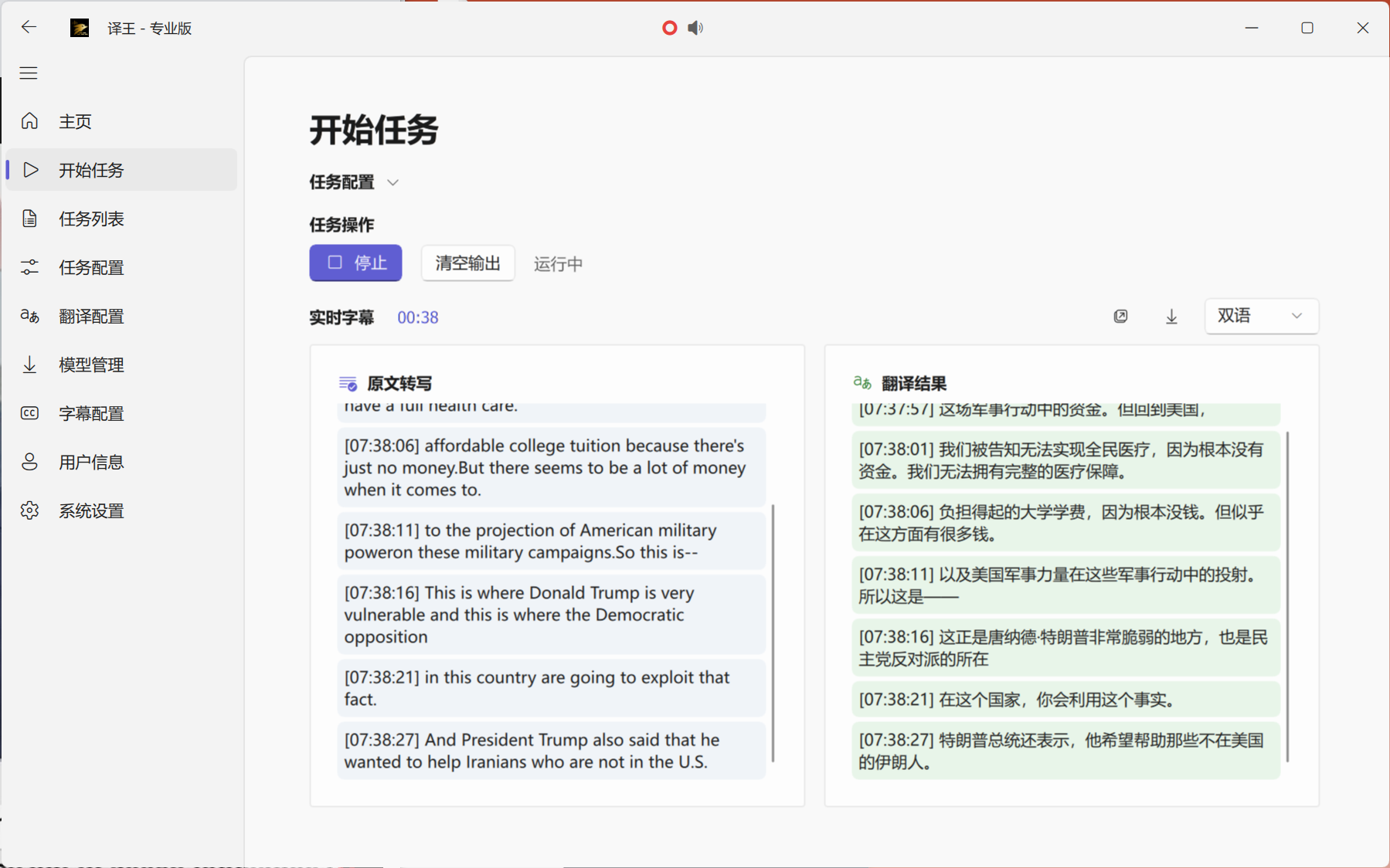Go to 任务配置 sidebar item
The image size is (1390, 868).
(x=91, y=267)
